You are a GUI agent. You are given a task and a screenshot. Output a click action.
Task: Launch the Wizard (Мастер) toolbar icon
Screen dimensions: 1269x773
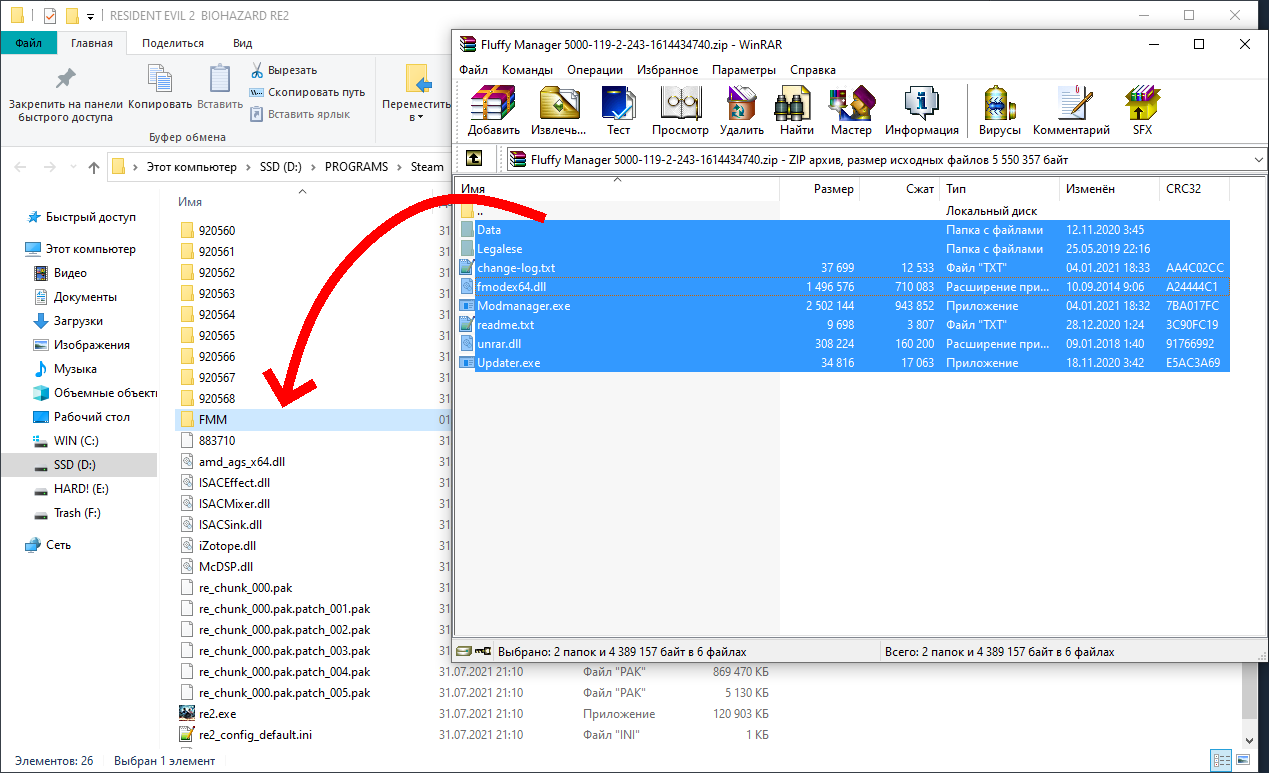tap(851, 110)
